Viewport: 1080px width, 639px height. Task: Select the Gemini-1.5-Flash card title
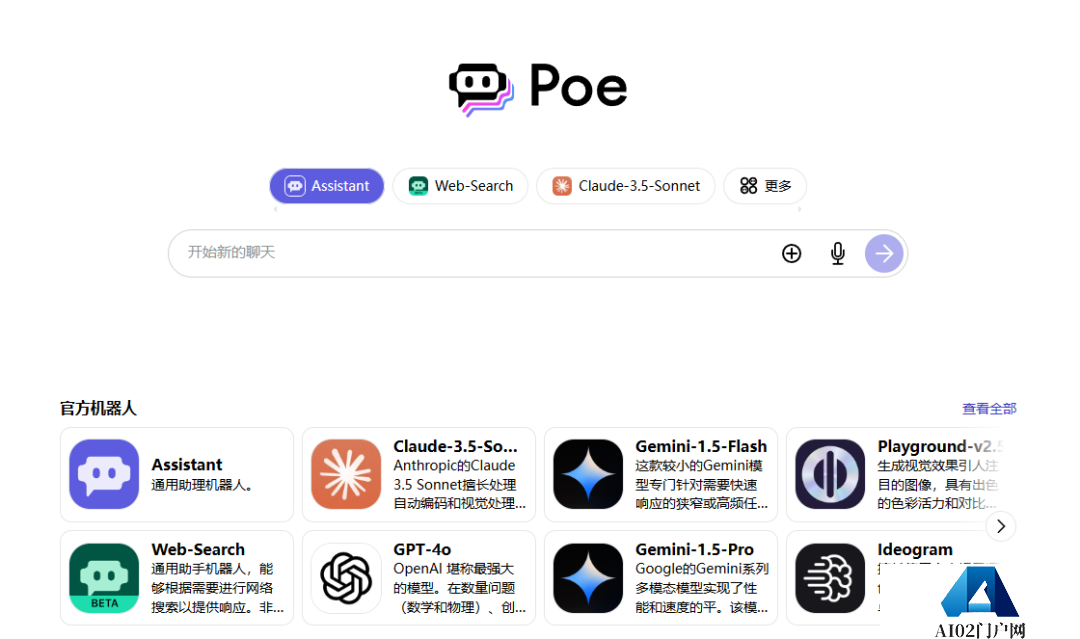pos(701,446)
